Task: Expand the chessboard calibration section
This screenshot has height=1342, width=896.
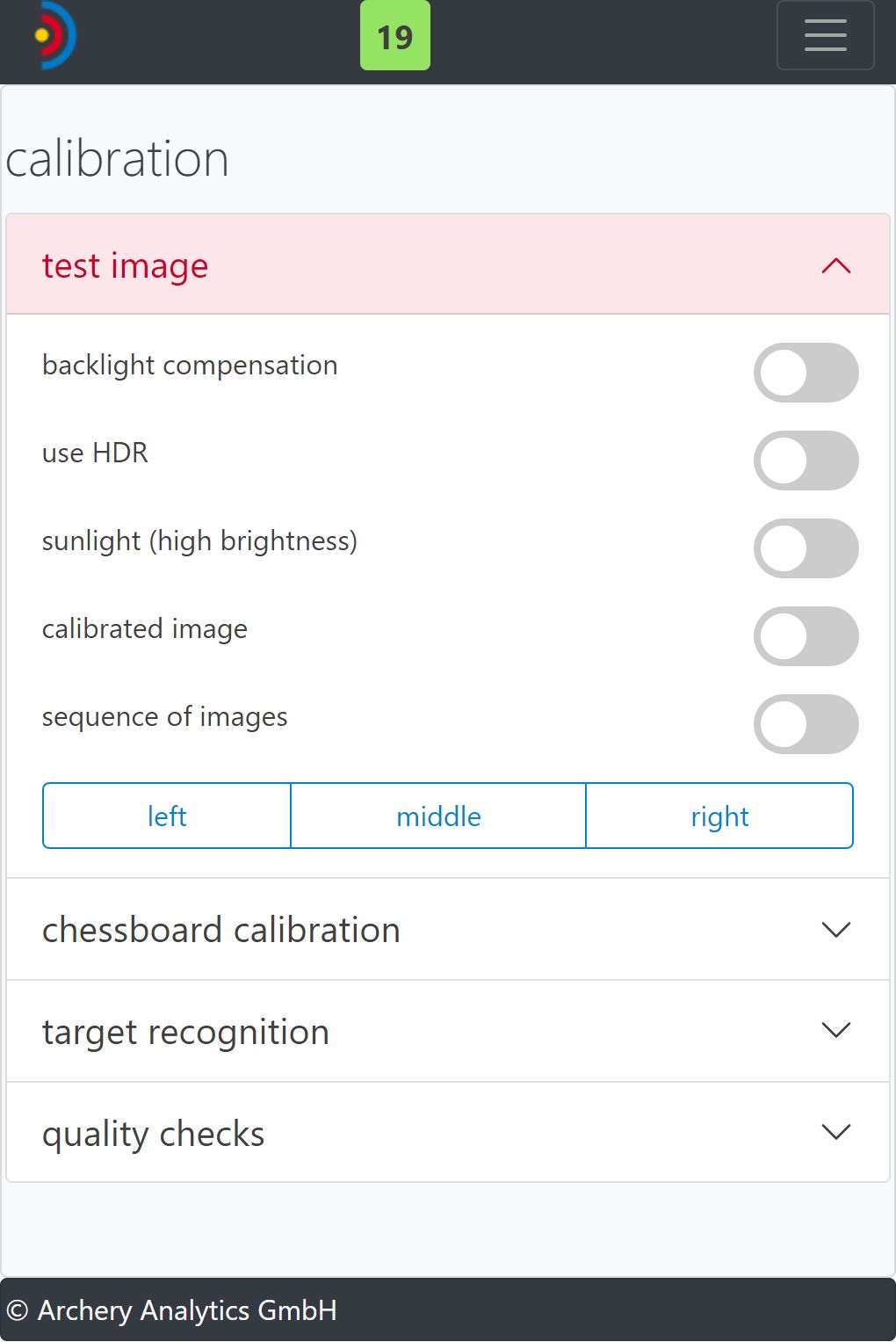Action: tap(221, 930)
